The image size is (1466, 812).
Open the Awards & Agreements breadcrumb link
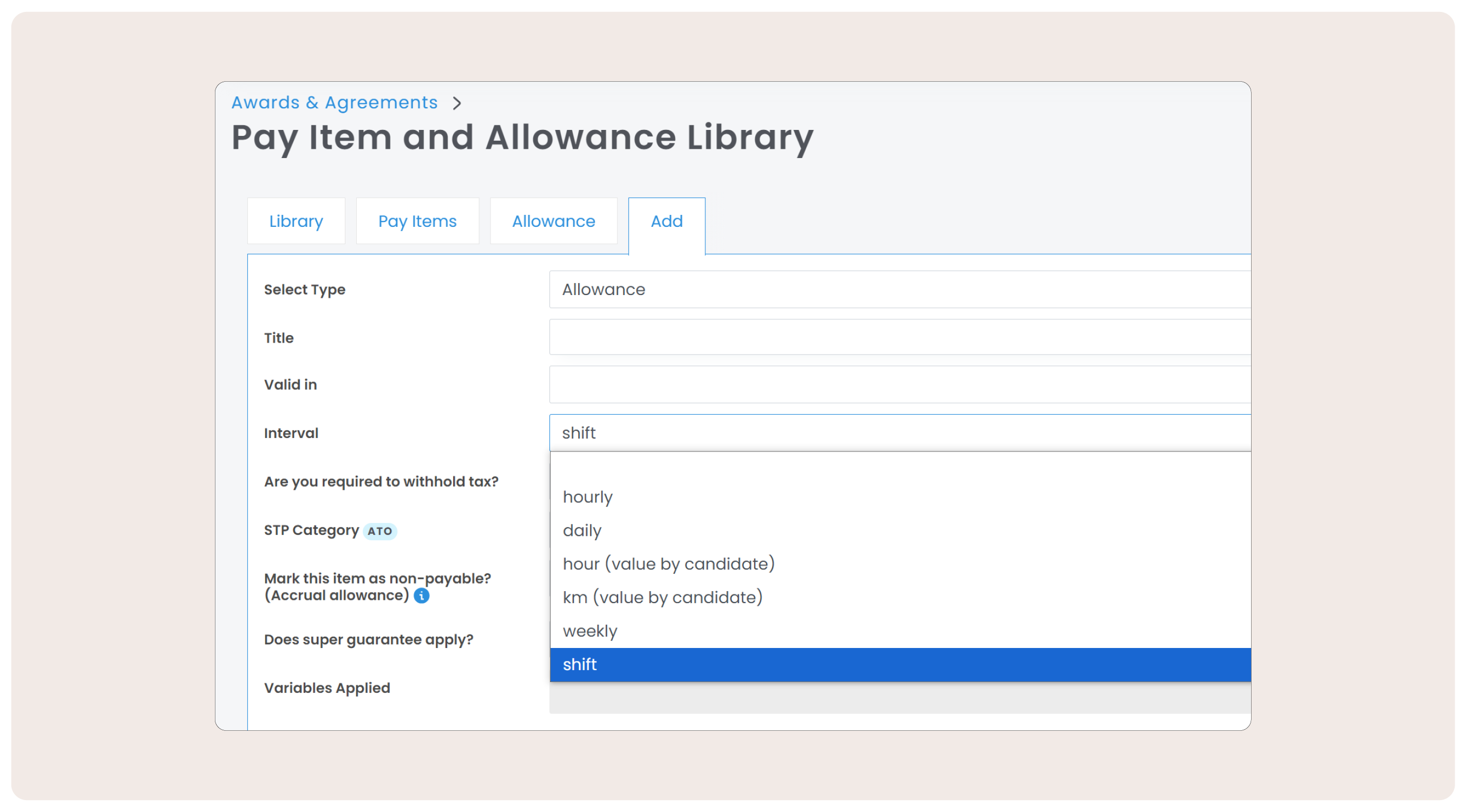334,102
